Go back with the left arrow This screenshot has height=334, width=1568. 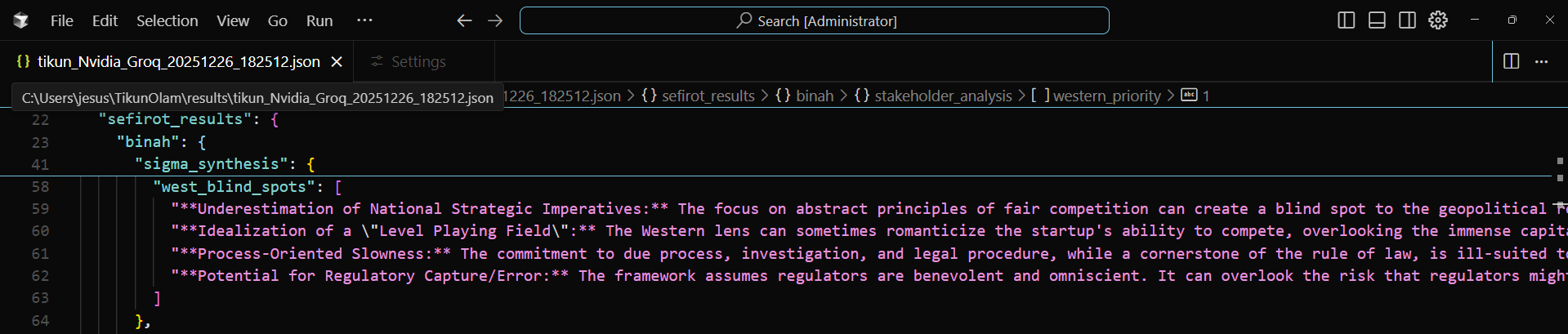tap(464, 20)
